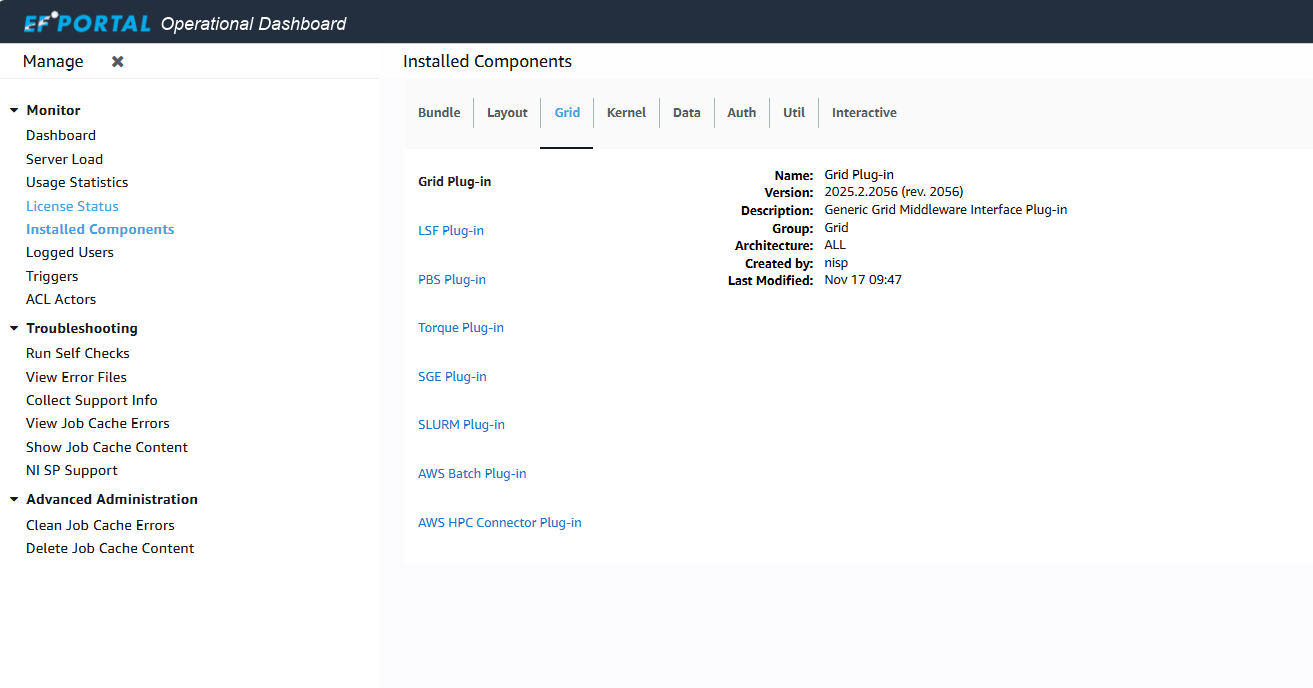Open AWS HPC Connector Plug-in
Screen dimensions: 1313x688
click(x=499, y=523)
